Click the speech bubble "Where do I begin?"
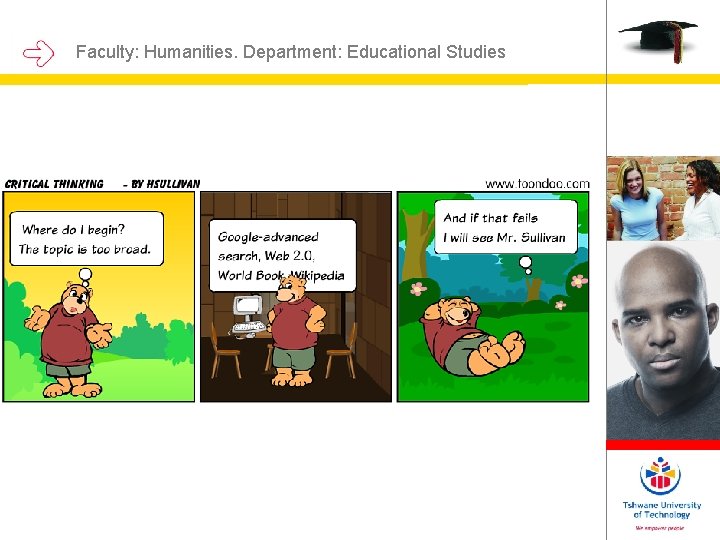 click(x=87, y=239)
